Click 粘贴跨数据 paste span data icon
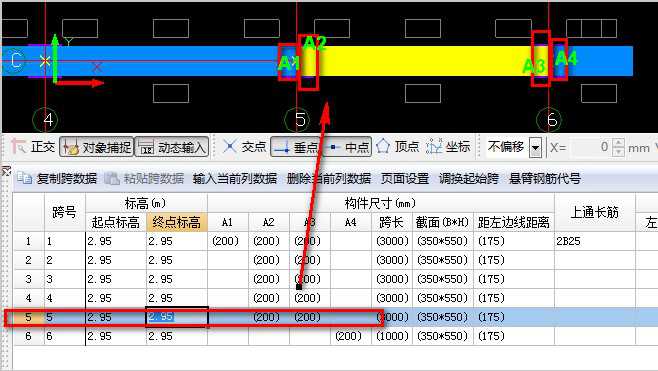Screen dimensions: 658x371 click(x=112, y=179)
